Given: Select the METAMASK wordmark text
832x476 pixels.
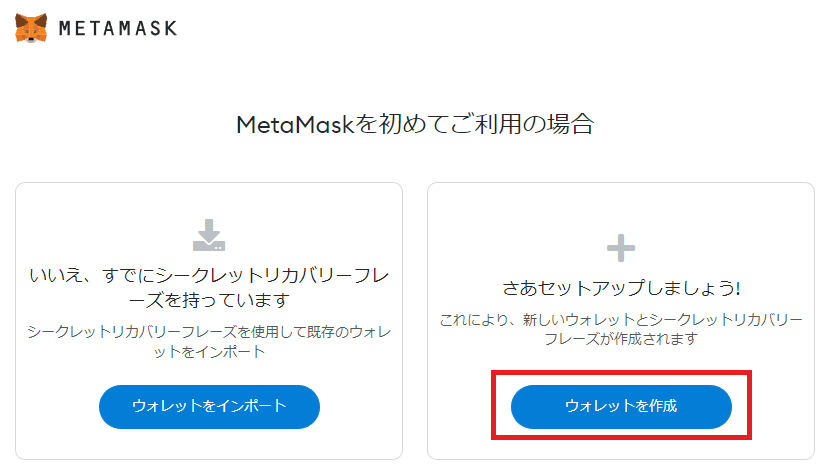Looking at the screenshot, I should coord(118,28).
